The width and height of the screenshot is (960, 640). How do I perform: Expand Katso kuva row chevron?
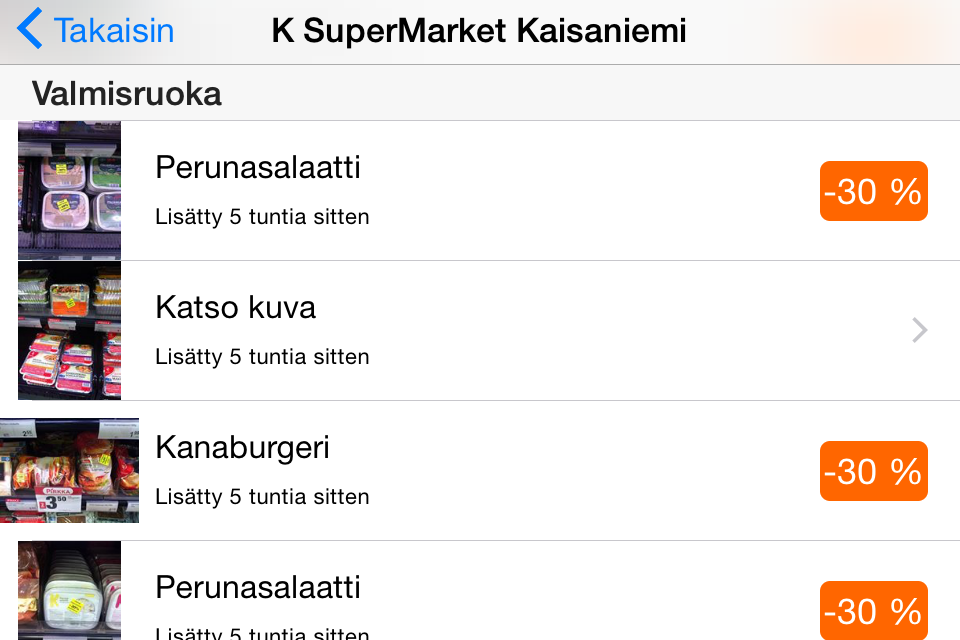click(x=920, y=330)
